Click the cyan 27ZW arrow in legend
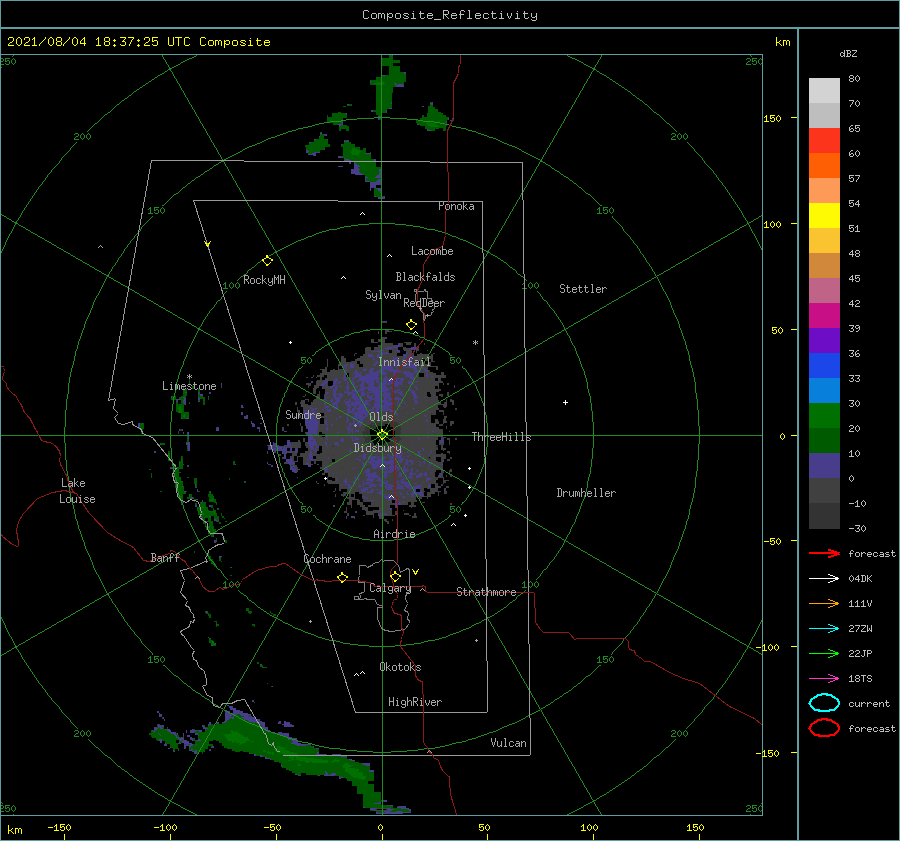The height and width of the screenshot is (841, 900). point(824,629)
